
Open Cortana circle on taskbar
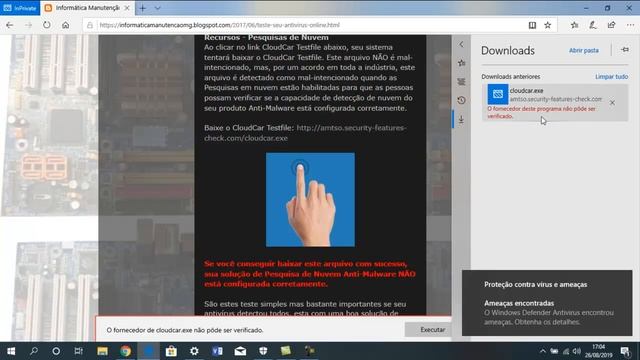point(56,351)
